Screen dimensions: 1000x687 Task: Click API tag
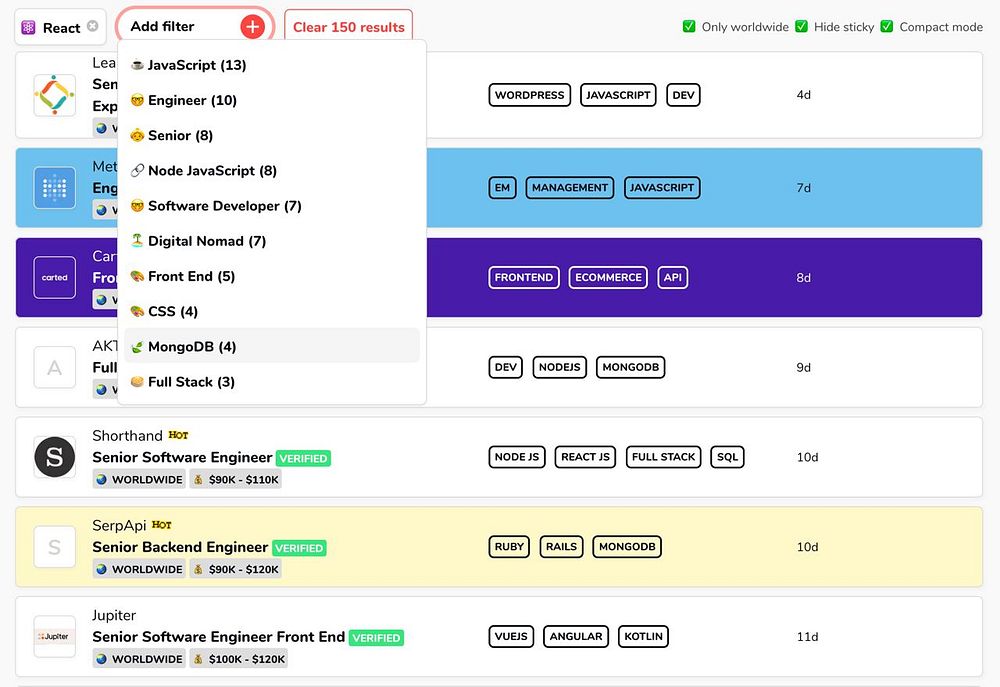pyautogui.click(x=672, y=277)
